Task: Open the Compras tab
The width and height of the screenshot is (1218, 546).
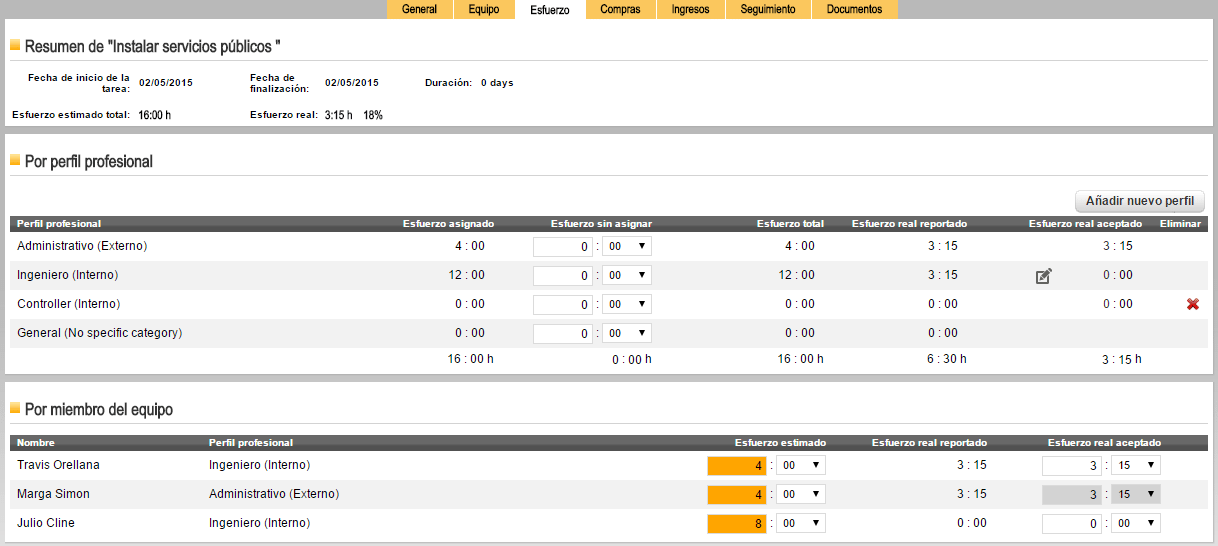Action: click(620, 9)
